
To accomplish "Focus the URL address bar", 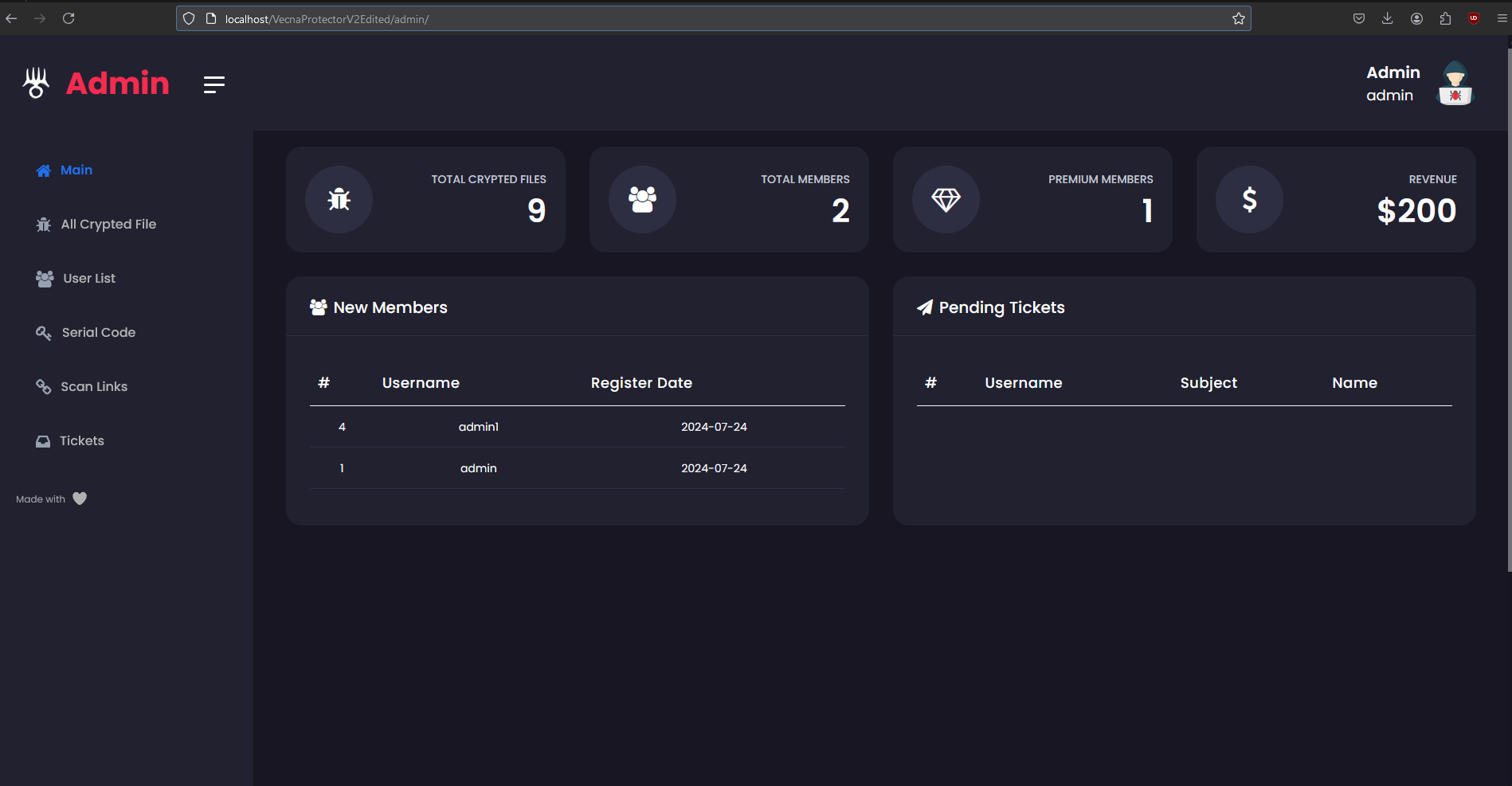I will pyautogui.click(x=713, y=18).
